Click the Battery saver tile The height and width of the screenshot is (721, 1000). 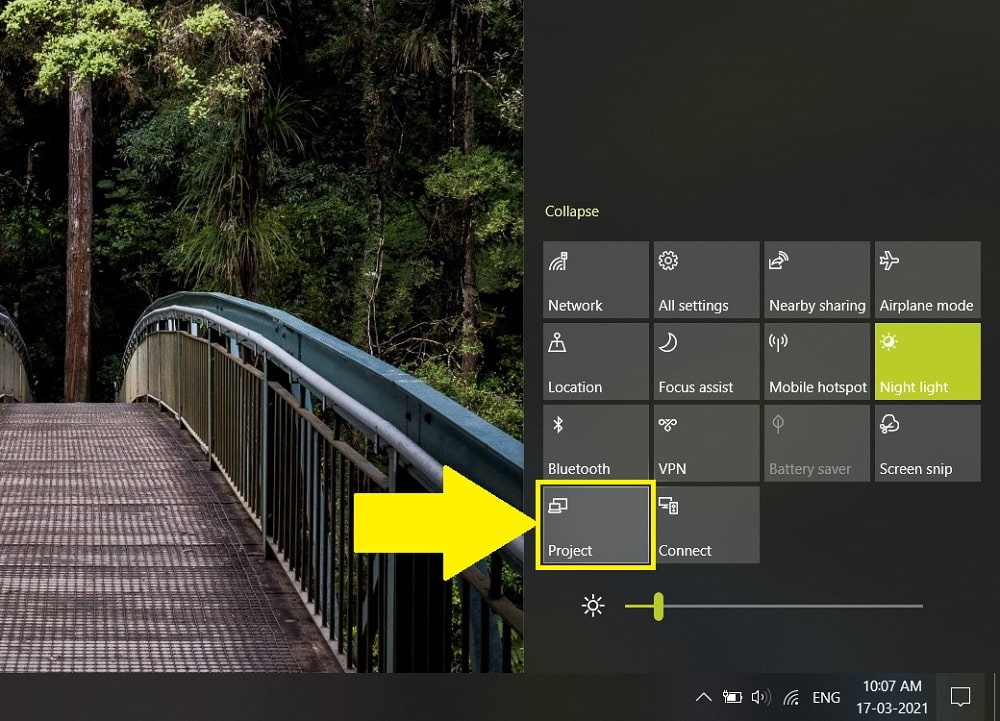point(817,443)
